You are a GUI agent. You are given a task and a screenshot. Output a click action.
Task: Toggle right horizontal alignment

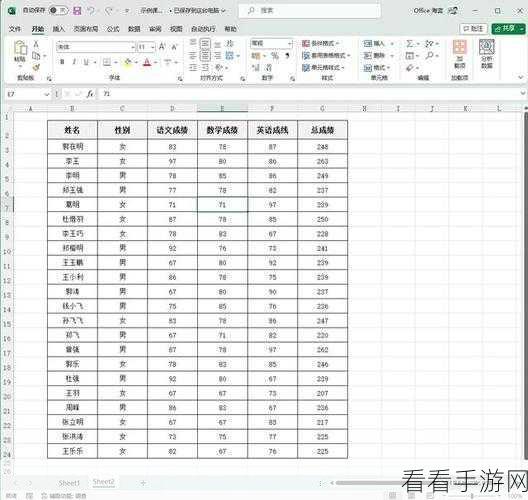[218, 56]
